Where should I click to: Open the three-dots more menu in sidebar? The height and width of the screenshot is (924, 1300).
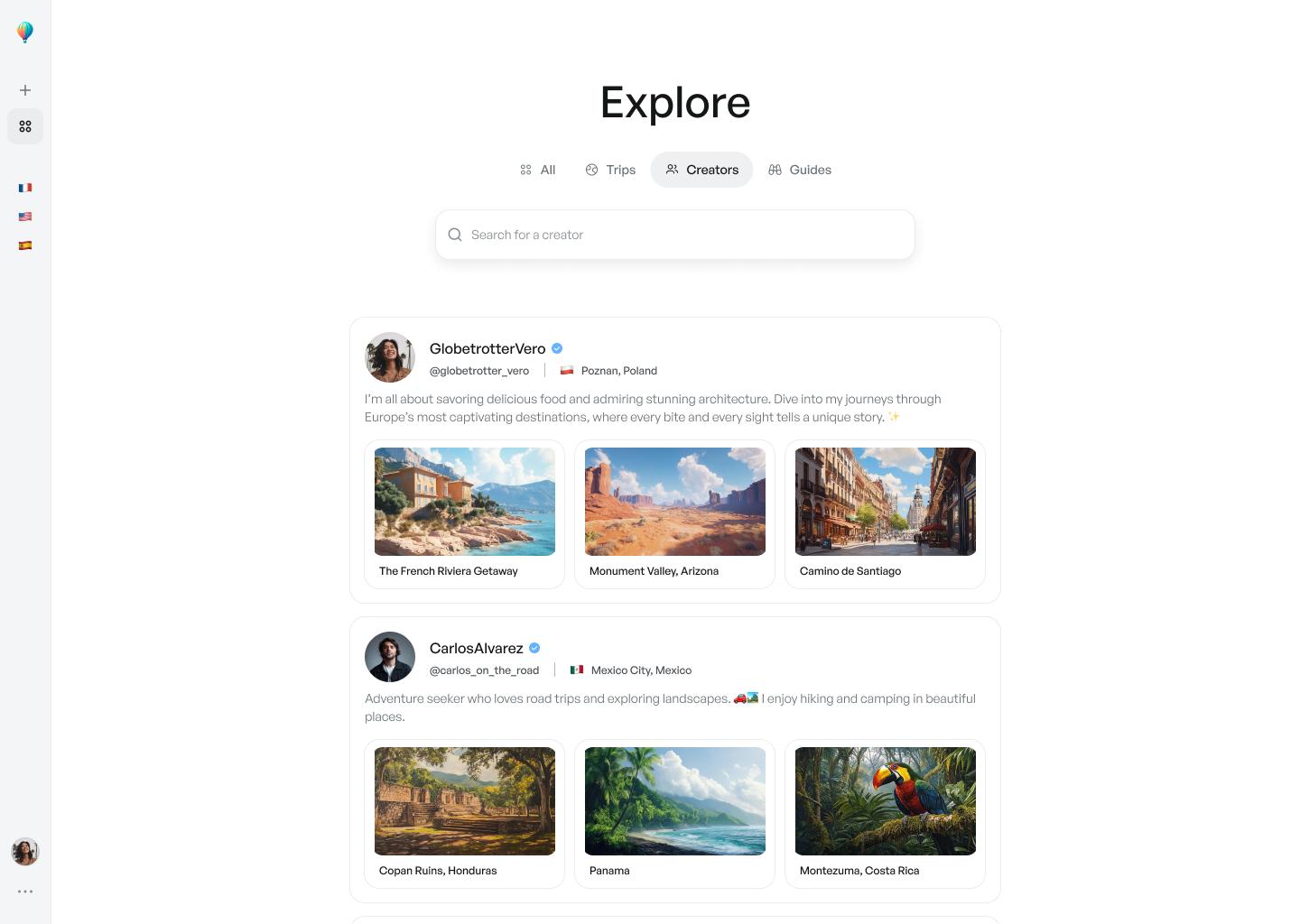pyautogui.click(x=25, y=892)
